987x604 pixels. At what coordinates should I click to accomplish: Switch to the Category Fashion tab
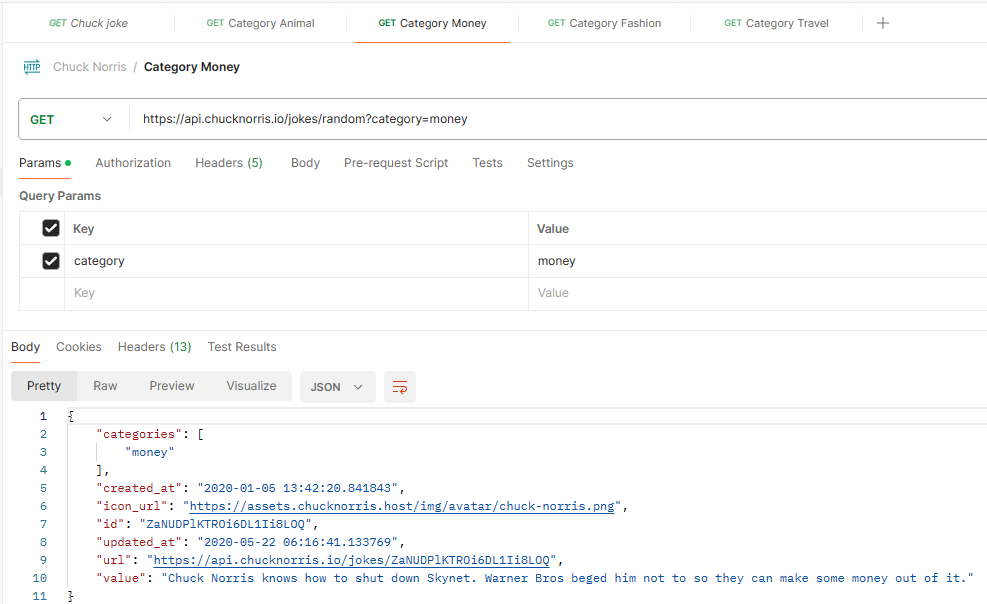604,23
